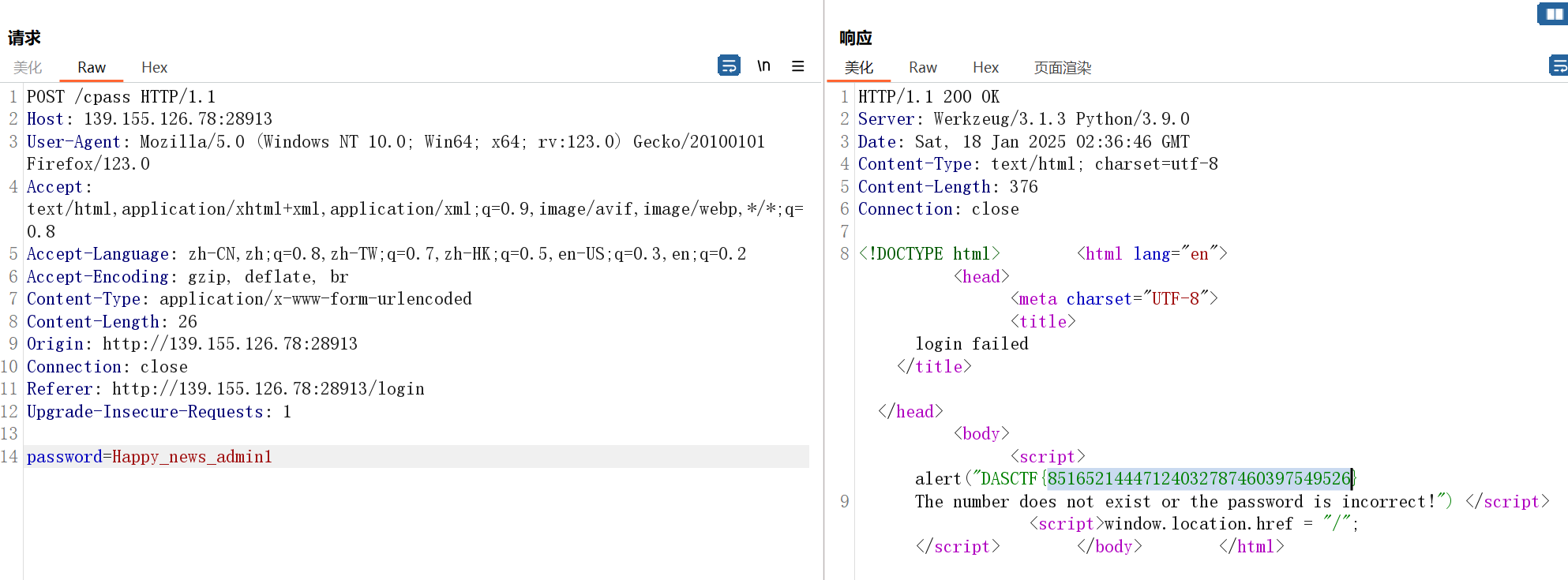
Task: Click the request 'Connection: close' line
Action: pyautogui.click(x=107, y=367)
